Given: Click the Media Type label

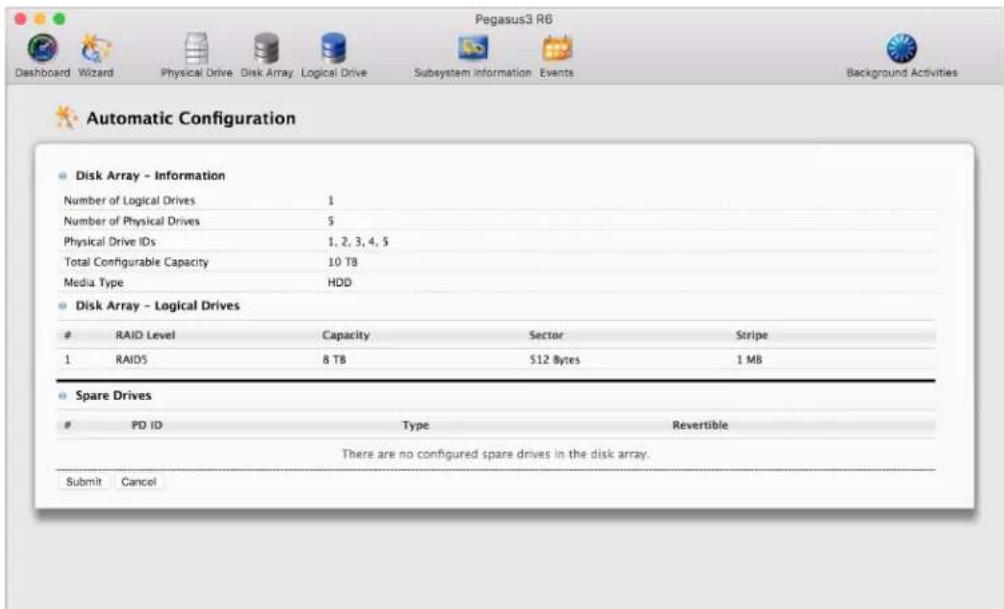Looking at the screenshot, I should [x=93, y=282].
